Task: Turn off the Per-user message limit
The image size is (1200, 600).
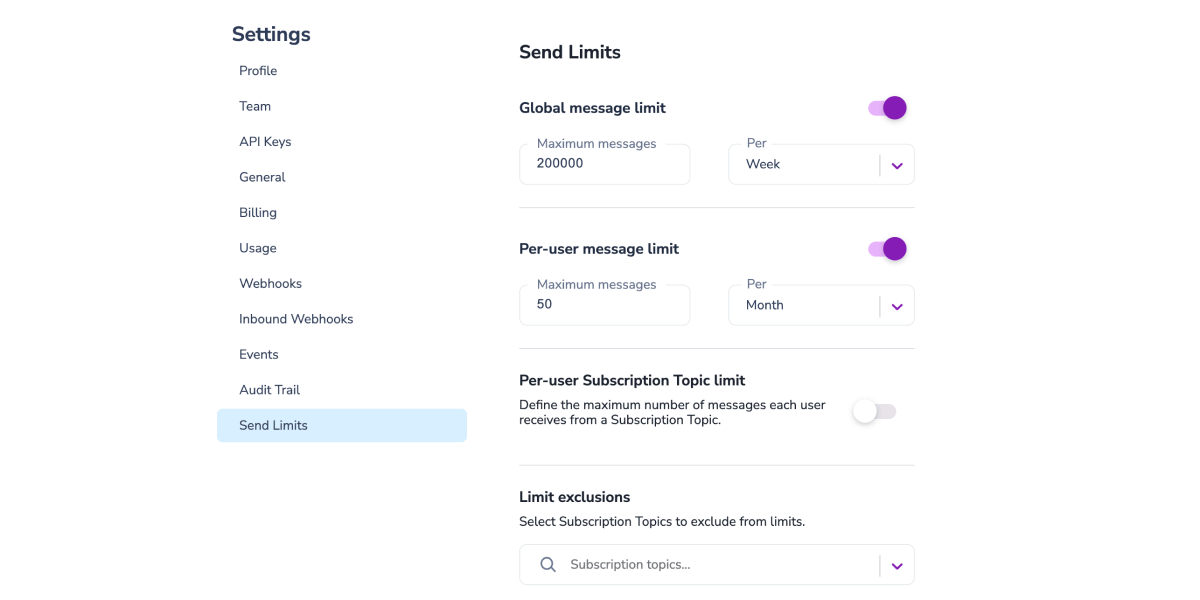Action: tap(887, 248)
